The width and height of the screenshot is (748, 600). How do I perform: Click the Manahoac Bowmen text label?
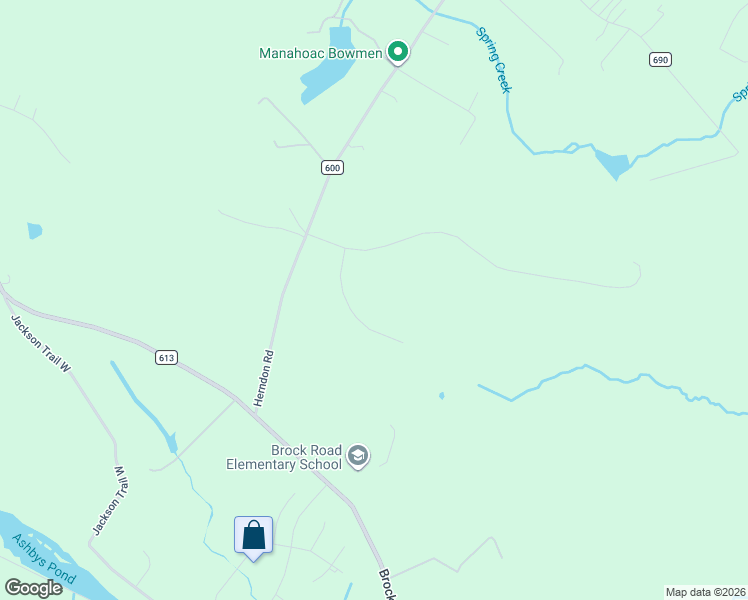point(321,53)
